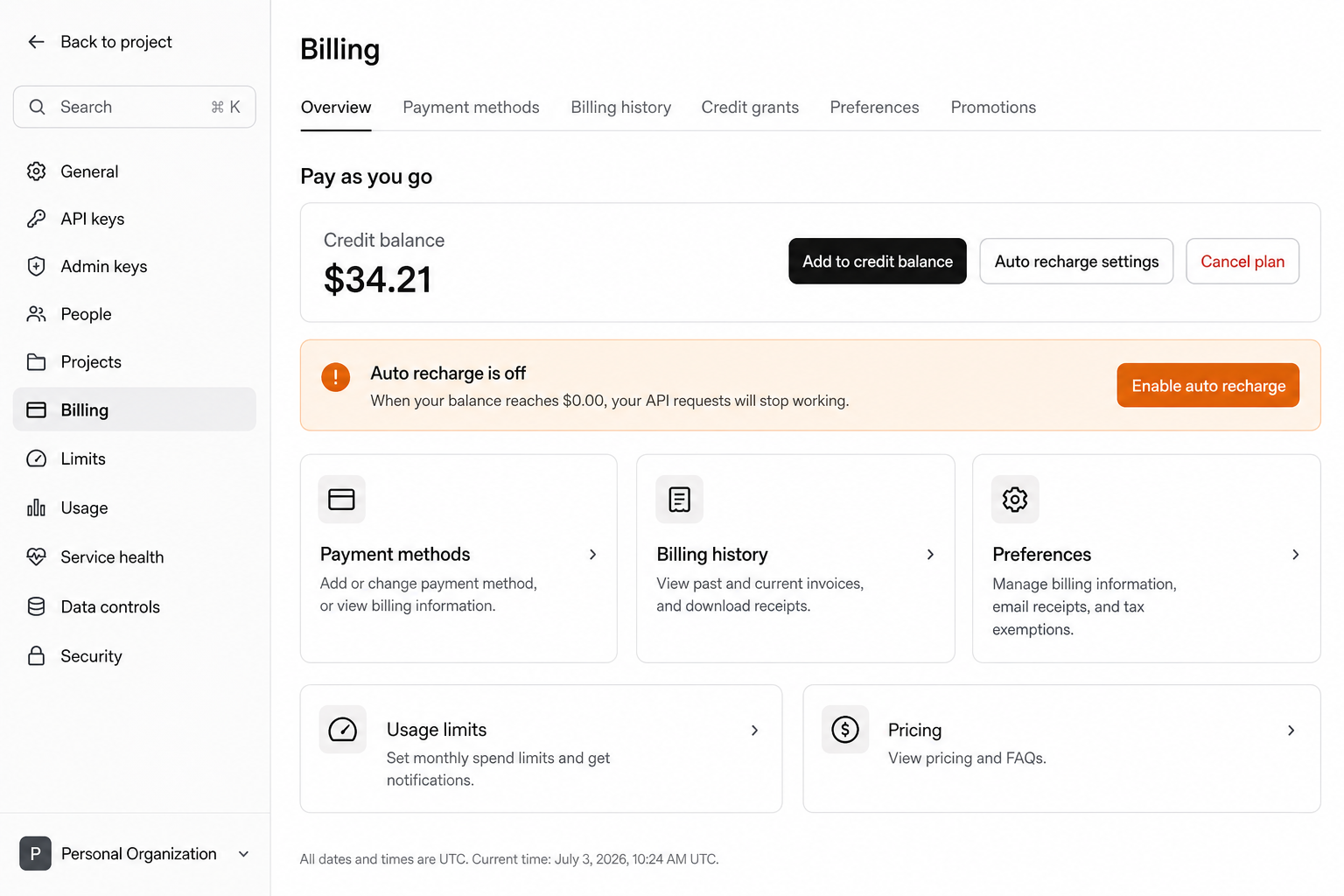Click the orange warning exclamation icon

tap(335, 377)
